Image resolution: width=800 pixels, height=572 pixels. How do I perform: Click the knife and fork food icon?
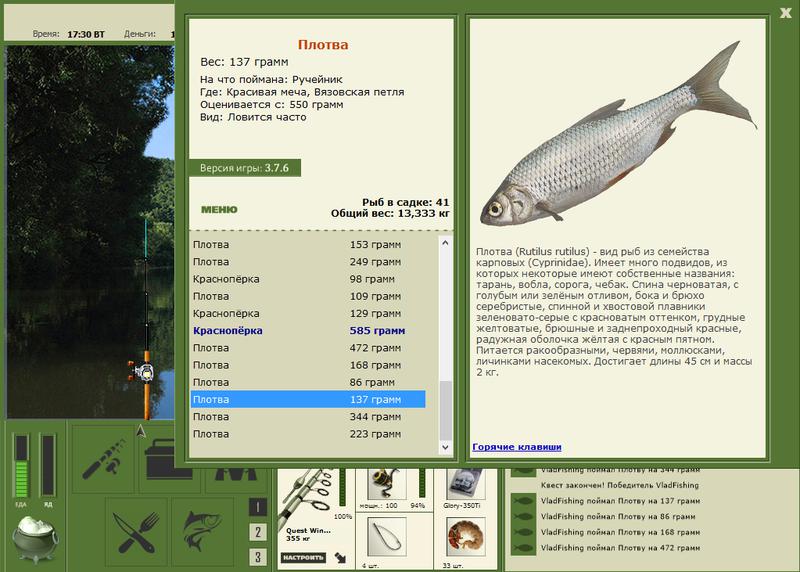pyautogui.click(x=137, y=532)
